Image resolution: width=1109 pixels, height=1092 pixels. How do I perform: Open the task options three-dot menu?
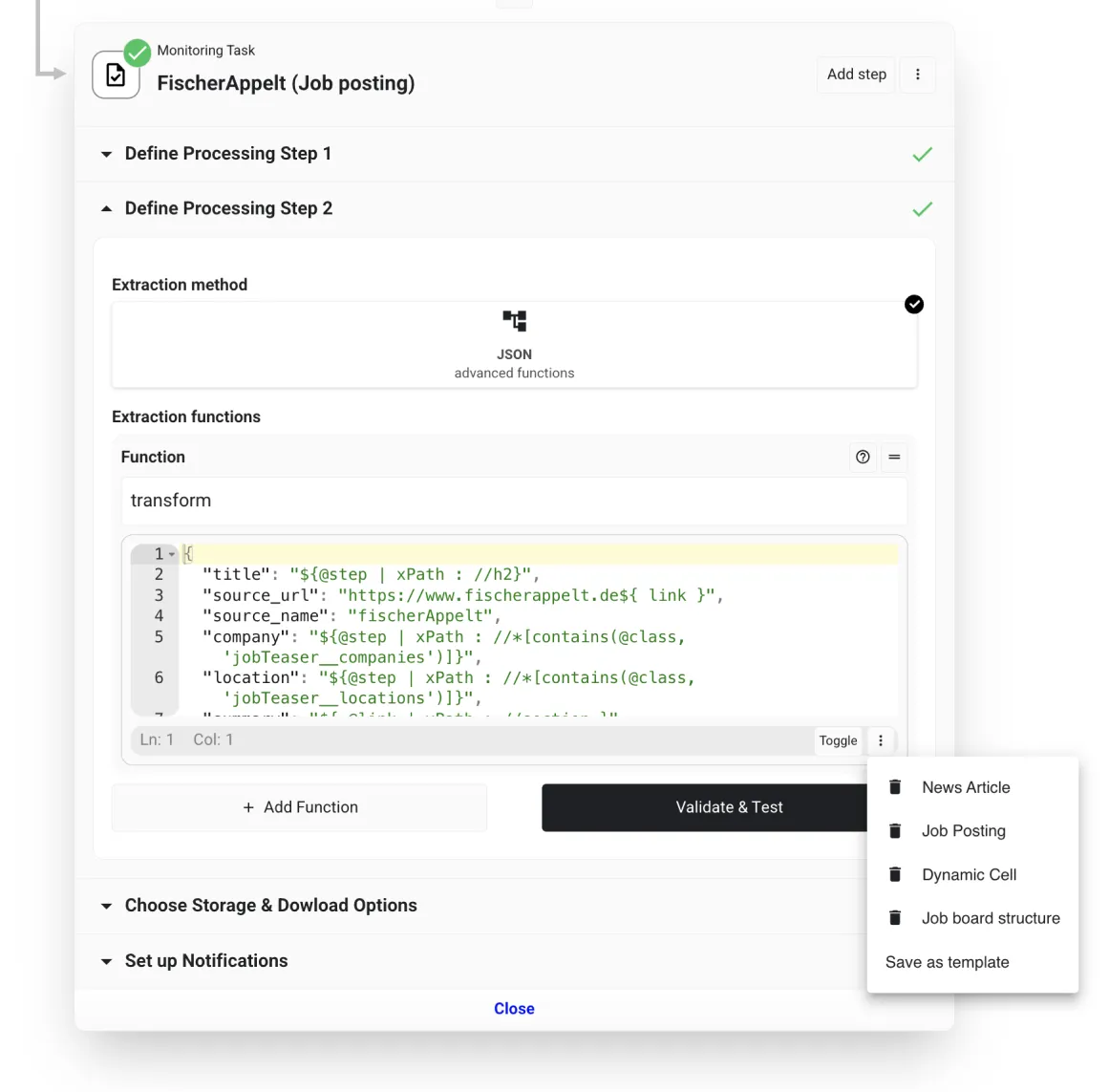[918, 75]
